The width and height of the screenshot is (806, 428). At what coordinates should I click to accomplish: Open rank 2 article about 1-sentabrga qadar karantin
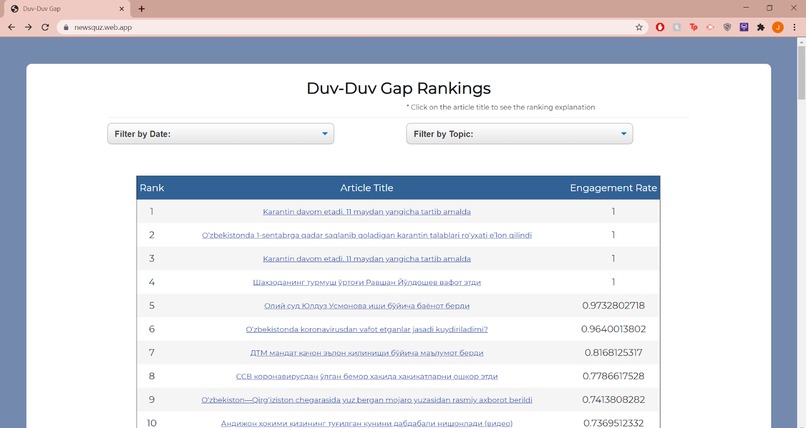point(367,235)
